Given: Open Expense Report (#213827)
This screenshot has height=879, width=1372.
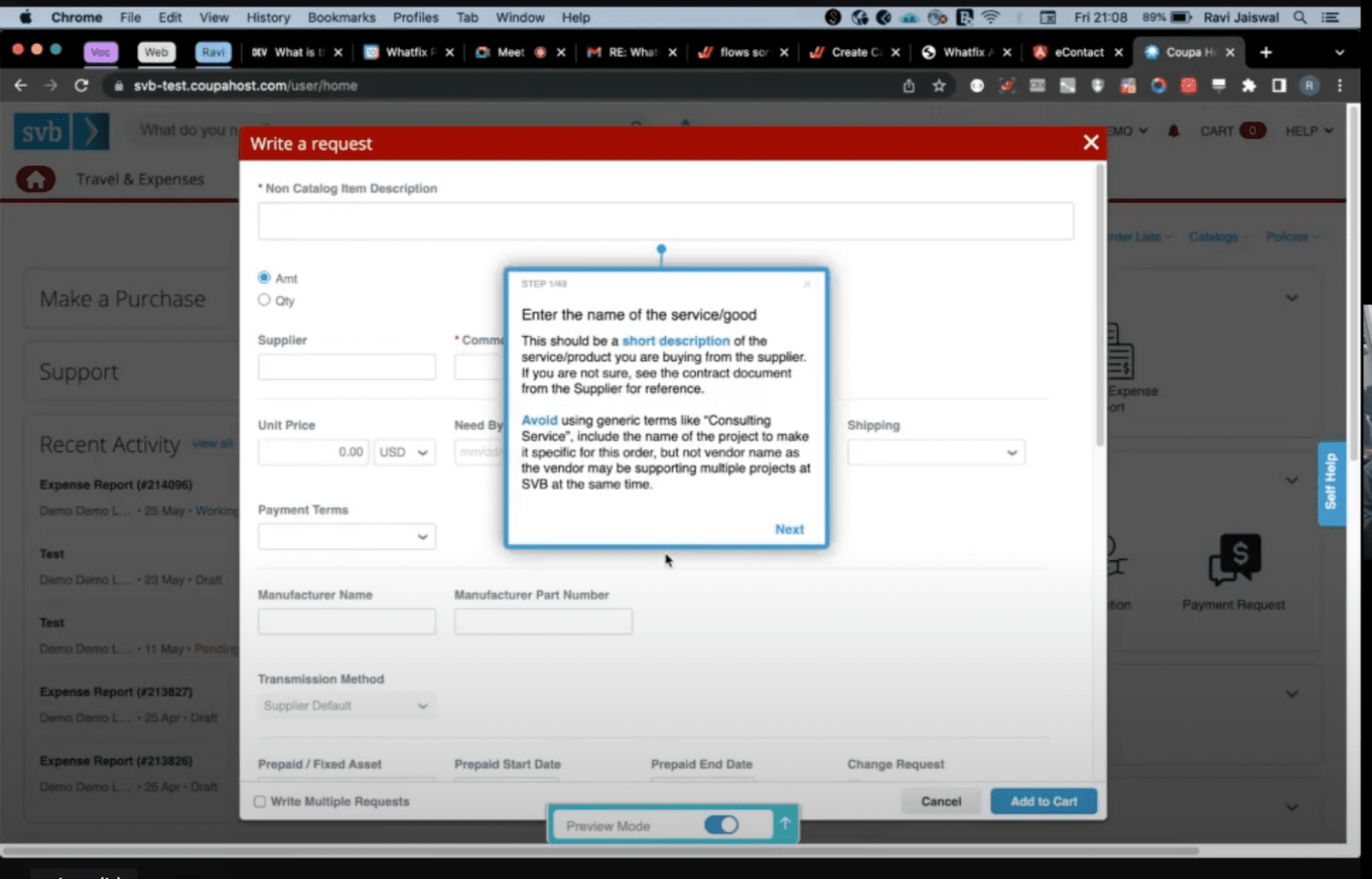Looking at the screenshot, I should 116,692.
